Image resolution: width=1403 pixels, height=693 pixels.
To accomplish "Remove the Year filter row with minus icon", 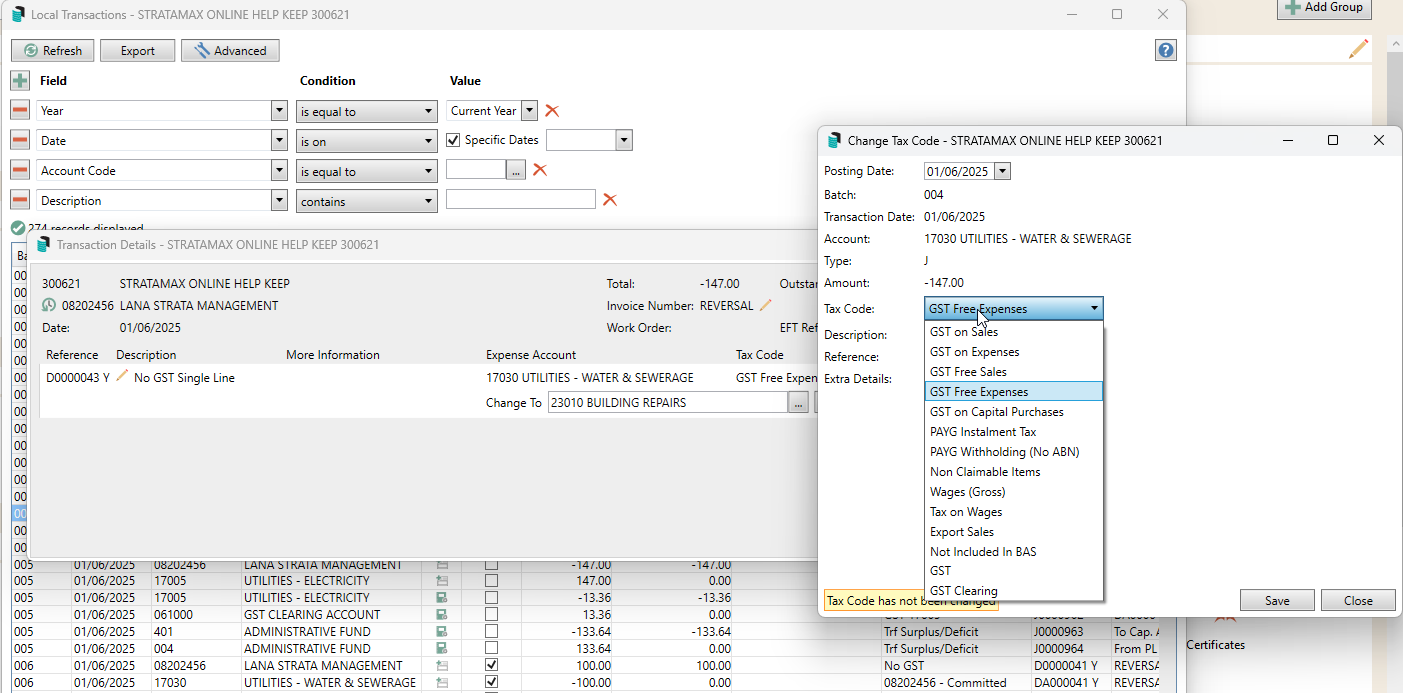I will click(20, 111).
